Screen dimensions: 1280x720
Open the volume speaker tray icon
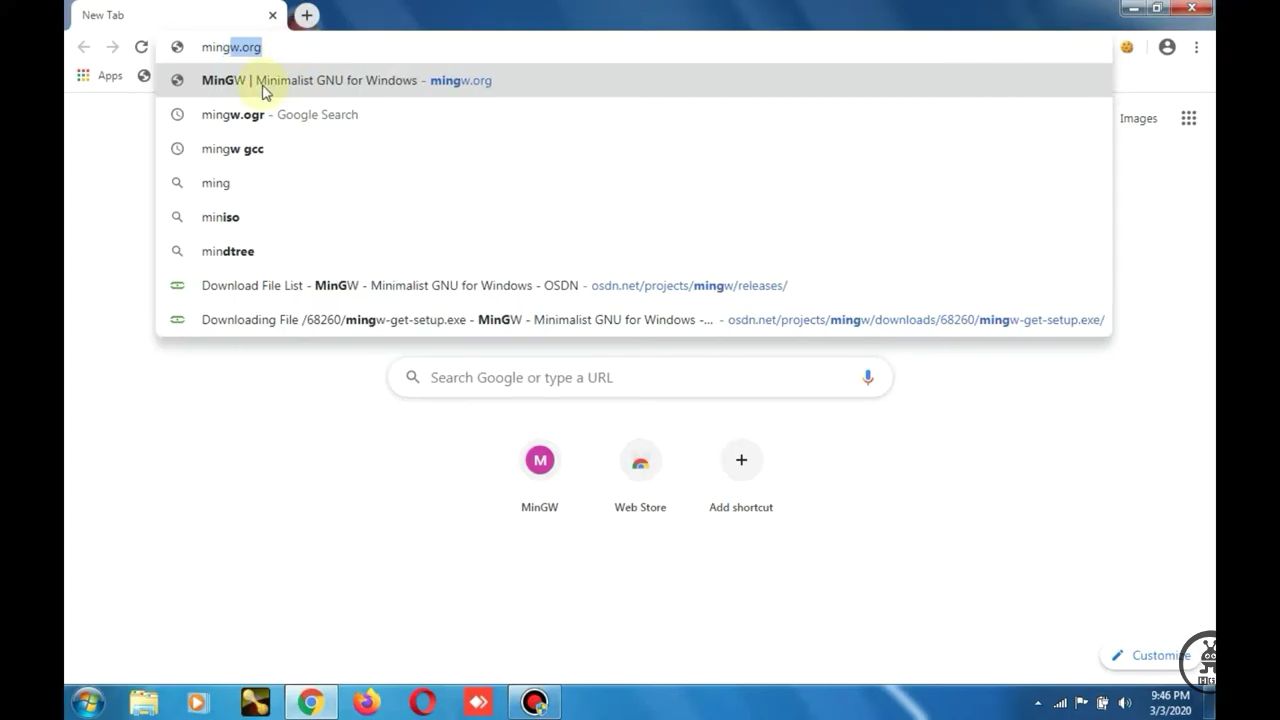pyautogui.click(x=1125, y=703)
